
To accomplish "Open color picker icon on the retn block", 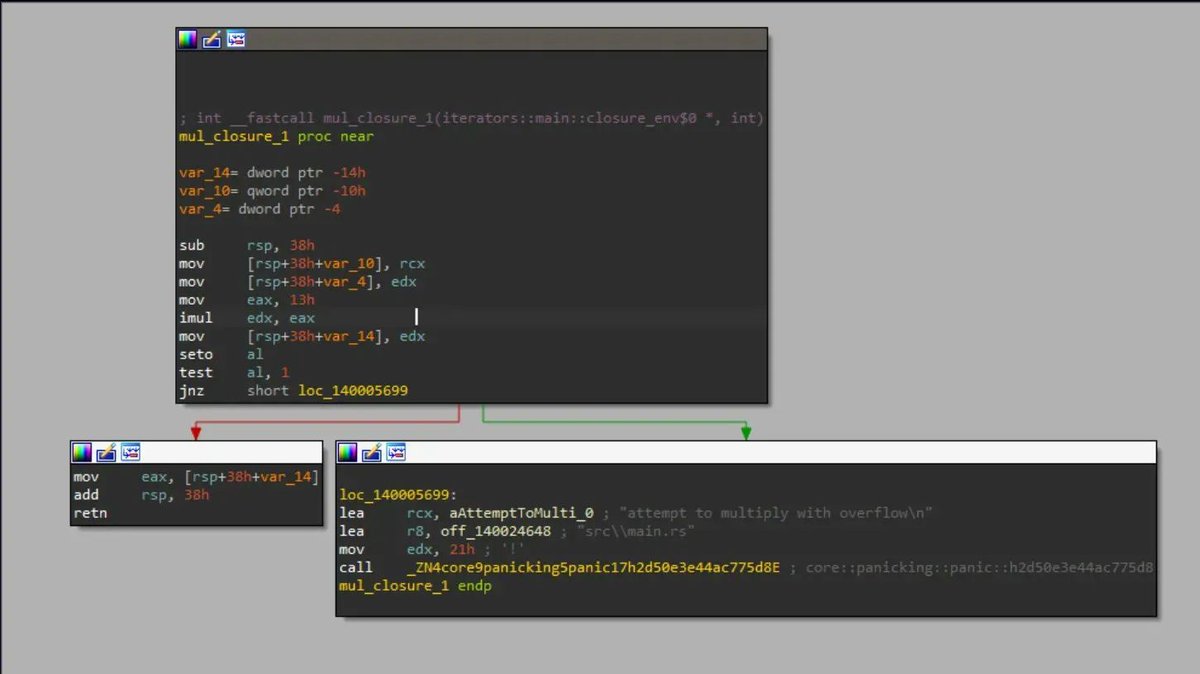I will 84,452.
